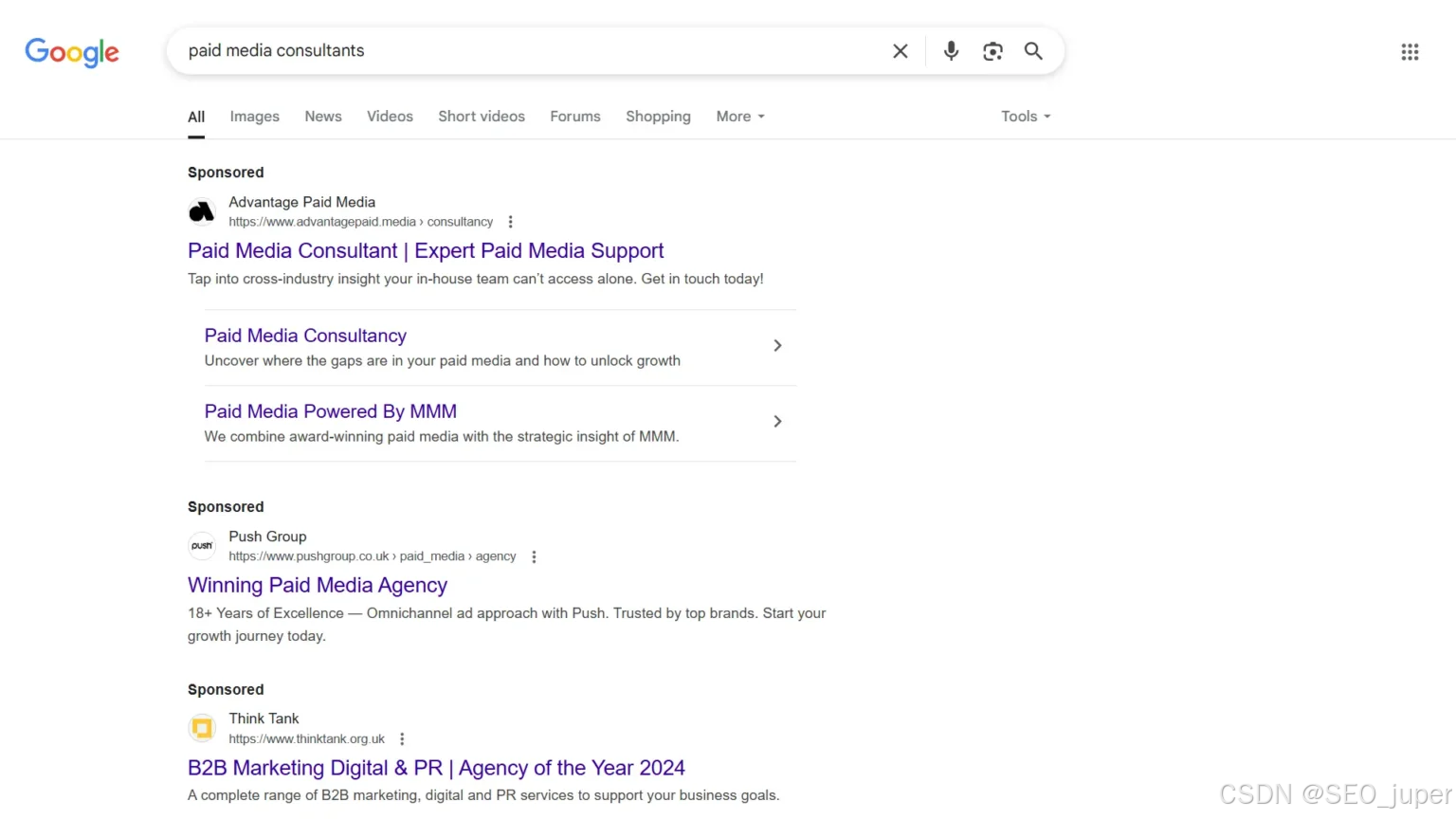Open the three-dot menu for Advantage Paid Media ad
This screenshot has width=1456, height=819.
pos(510,222)
